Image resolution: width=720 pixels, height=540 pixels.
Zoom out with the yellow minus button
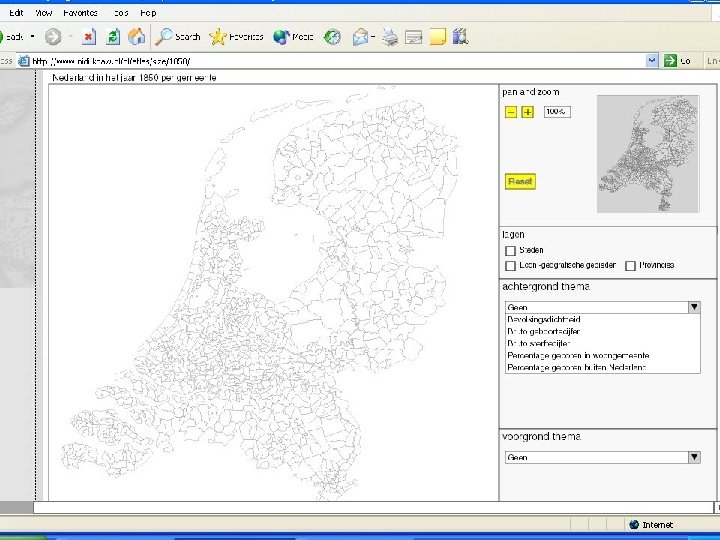pyautogui.click(x=511, y=112)
